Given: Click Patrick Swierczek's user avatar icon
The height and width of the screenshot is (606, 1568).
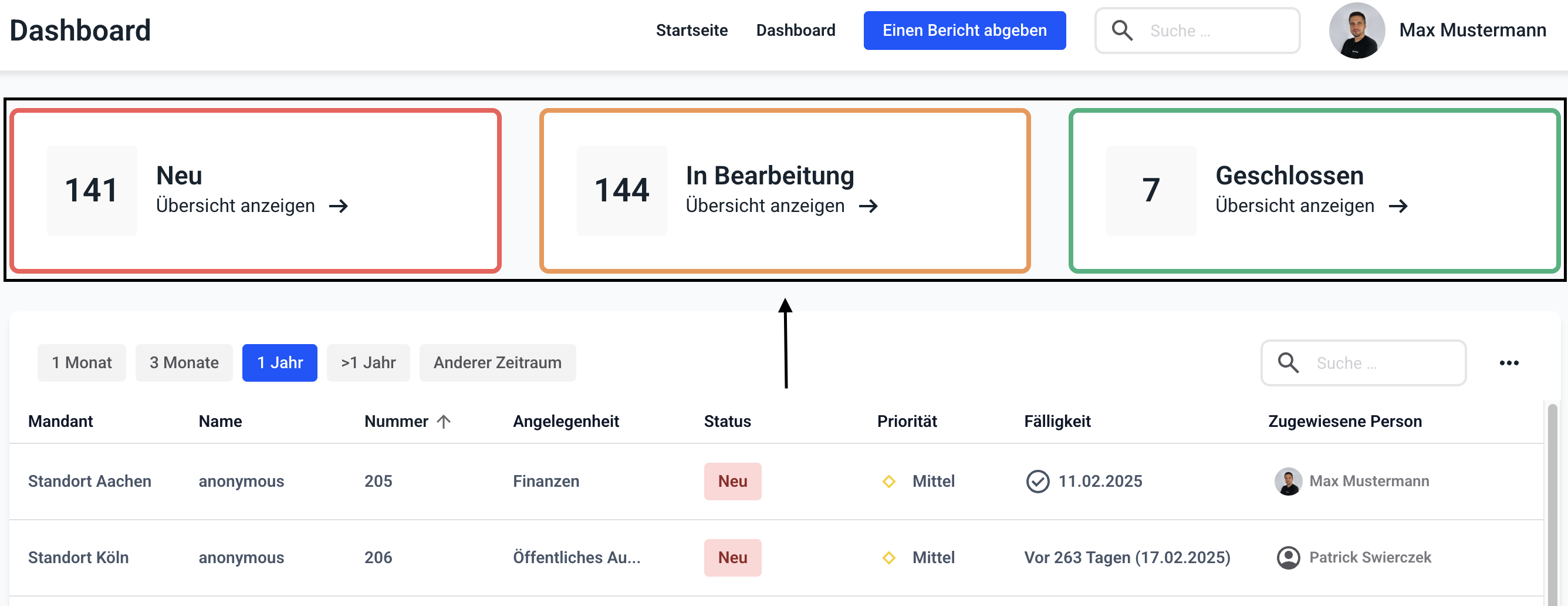Looking at the screenshot, I should click(x=1288, y=557).
